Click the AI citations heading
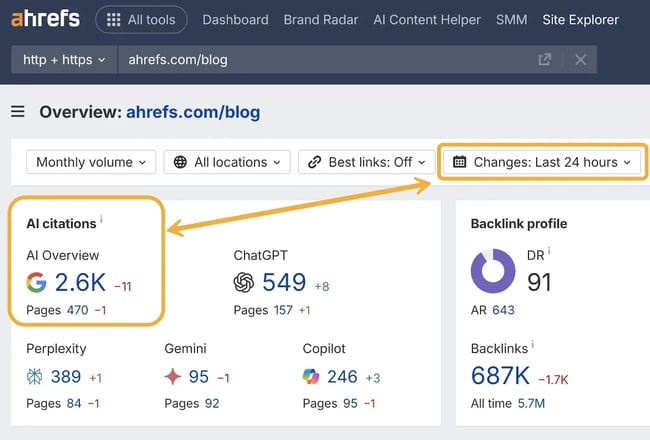This screenshot has width=650, height=440. click(61, 224)
